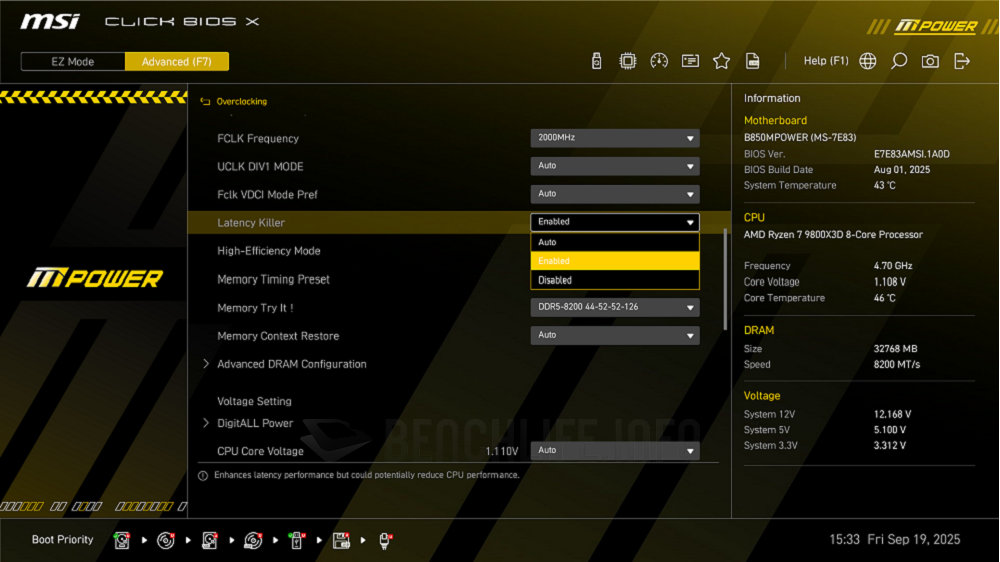Click the settings list scrollbar
1000x562 pixels.
coord(724,279)
